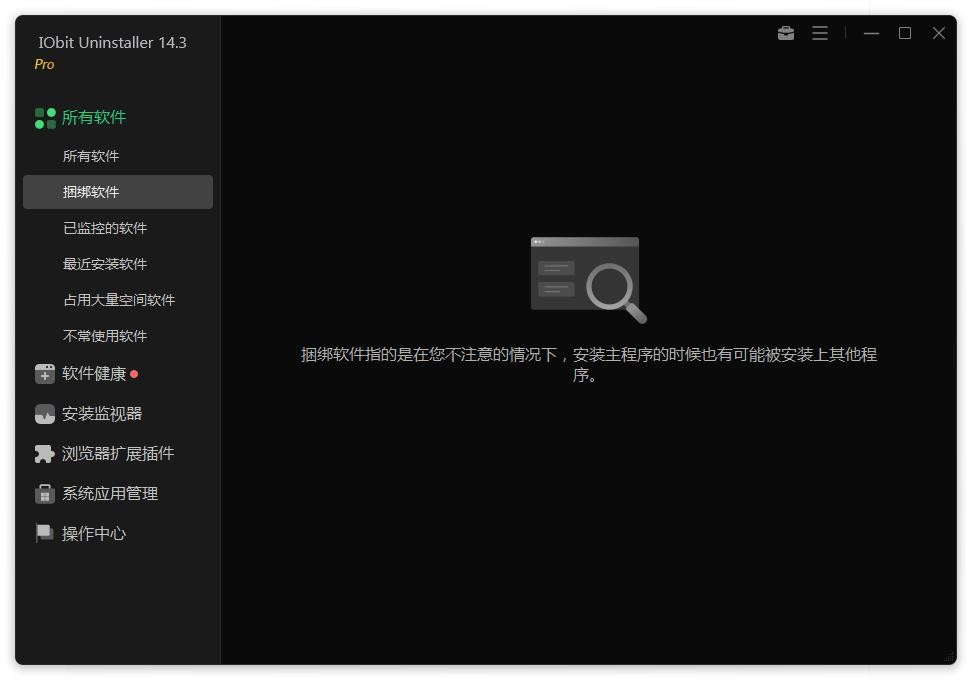Click the 安装监视器 monitor icon
The height and width of the screenshot is (680, 972).
[x=45, y=414]
